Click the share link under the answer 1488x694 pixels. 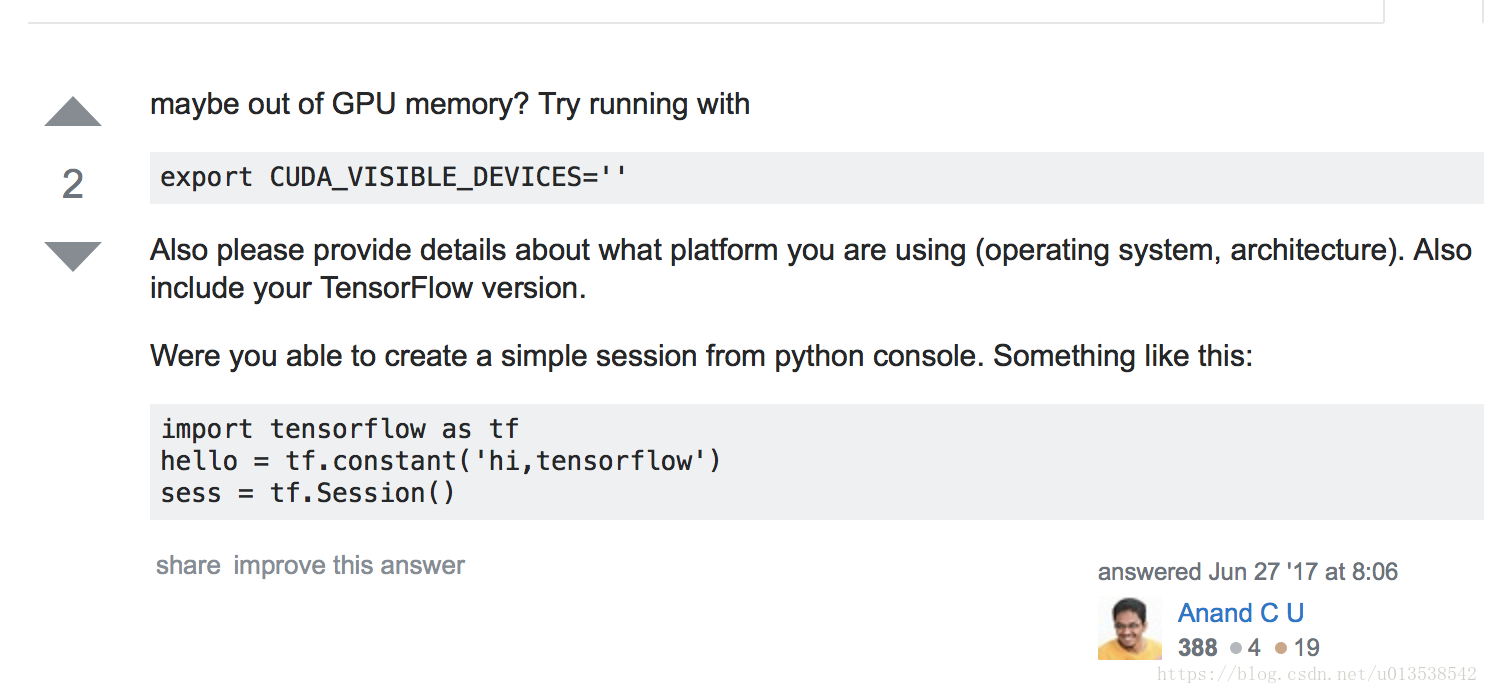tap(188, 565)
